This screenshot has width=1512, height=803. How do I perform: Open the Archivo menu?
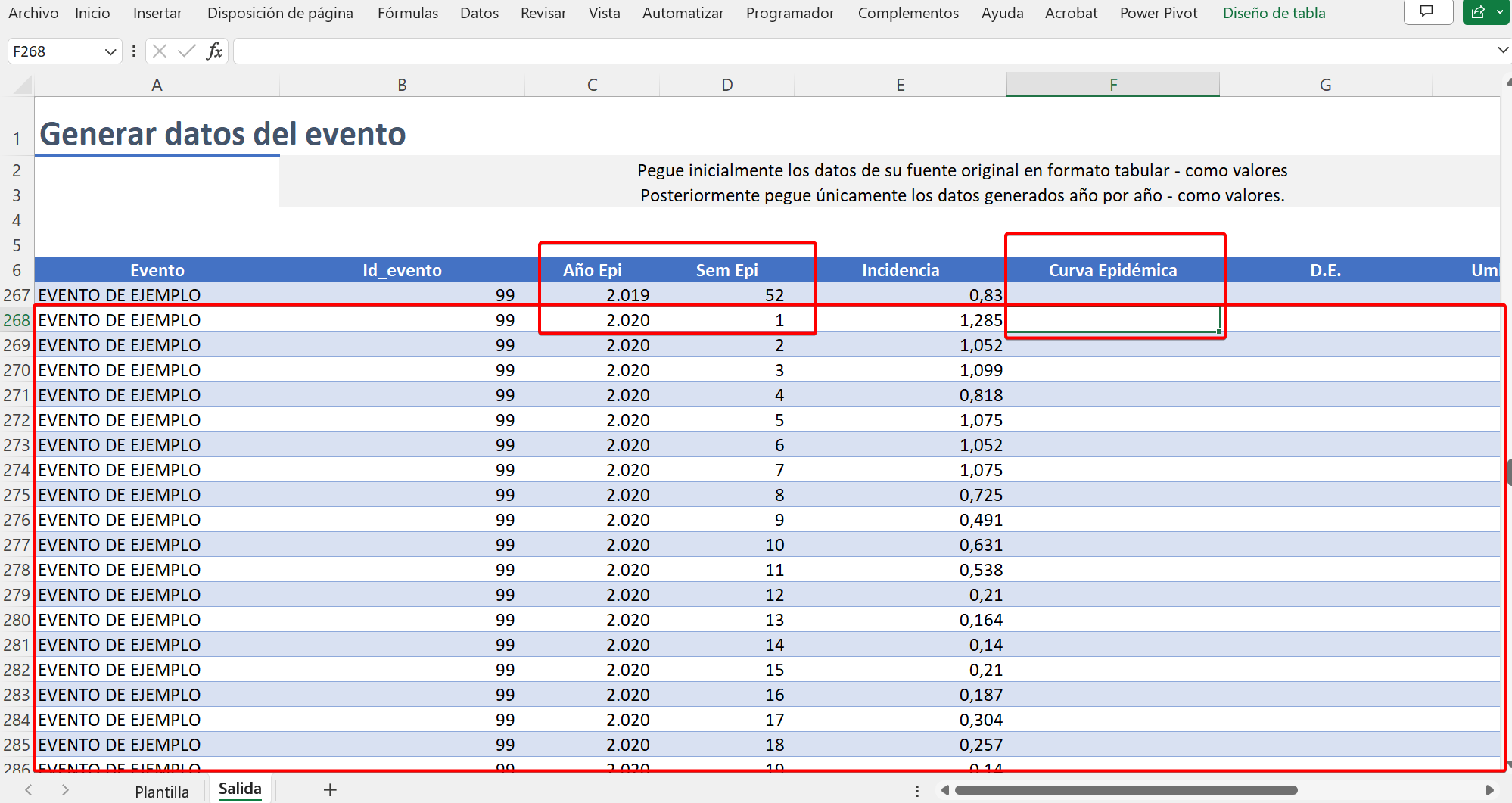pos(33,13)
